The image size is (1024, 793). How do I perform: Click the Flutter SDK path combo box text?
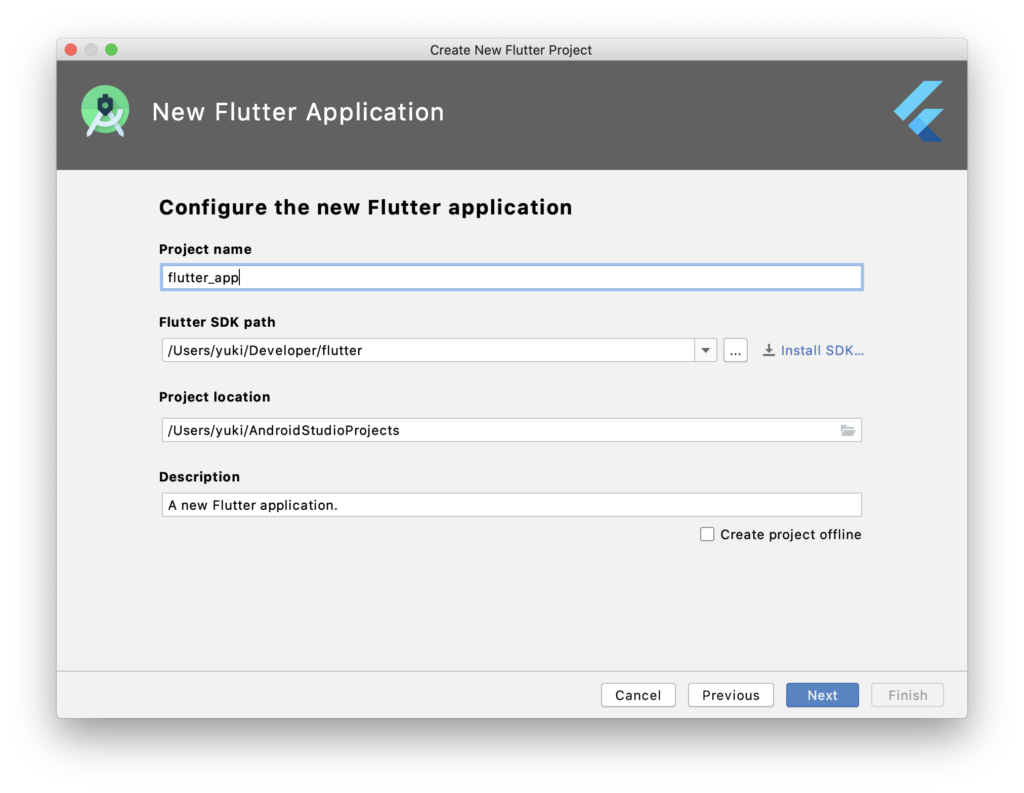428,351
